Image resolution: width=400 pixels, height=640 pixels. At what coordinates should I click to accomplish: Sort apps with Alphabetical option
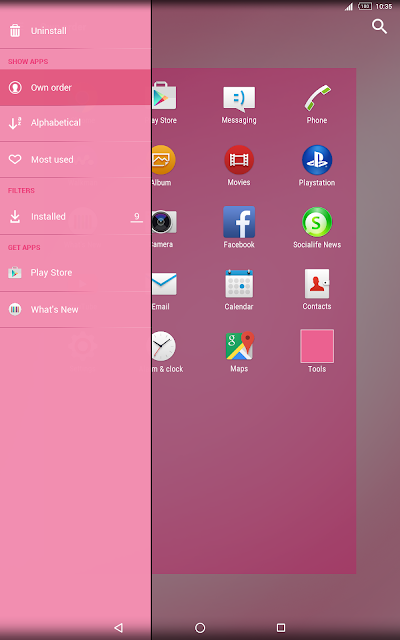(x=76, y=123)
